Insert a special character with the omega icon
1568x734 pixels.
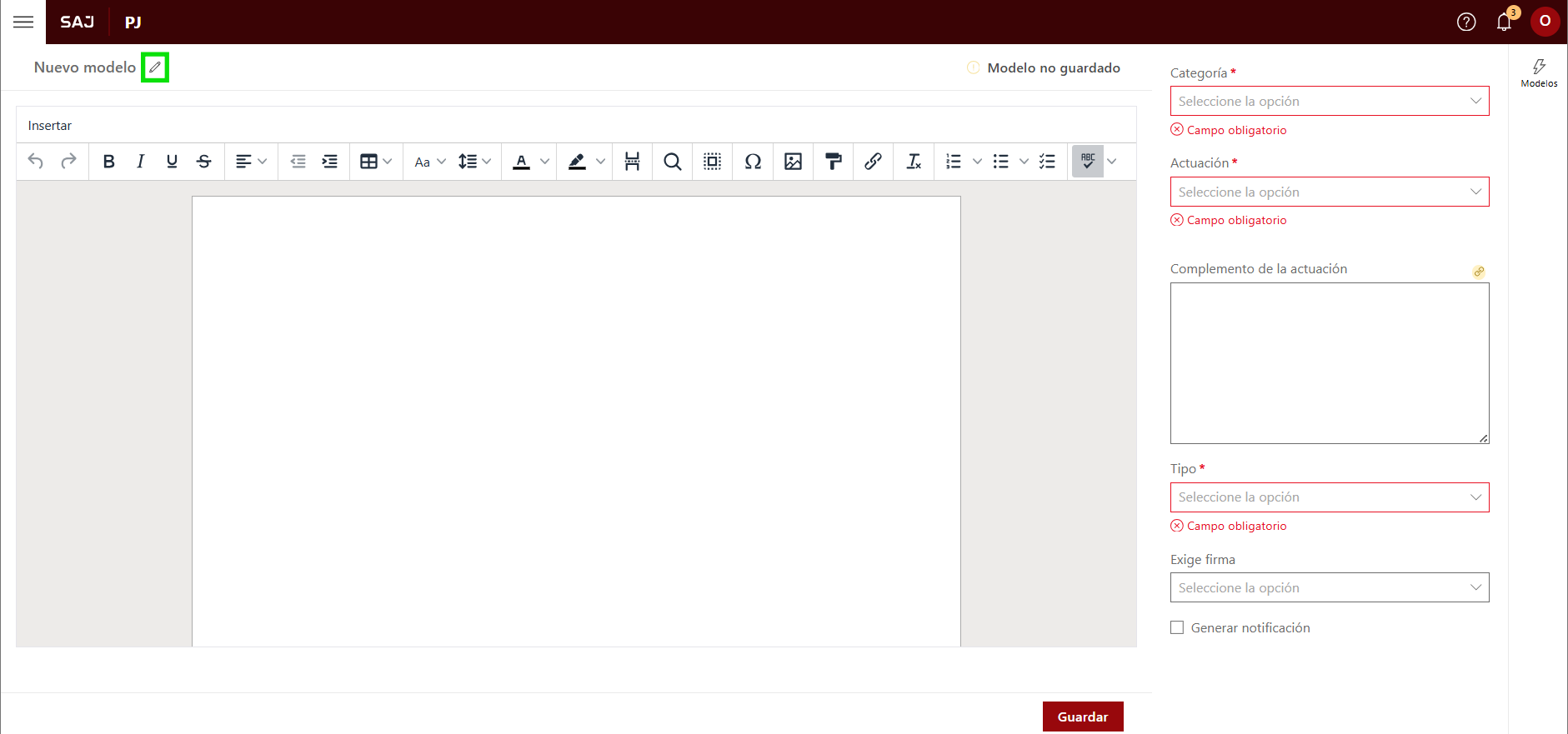(x=753, y=162)
